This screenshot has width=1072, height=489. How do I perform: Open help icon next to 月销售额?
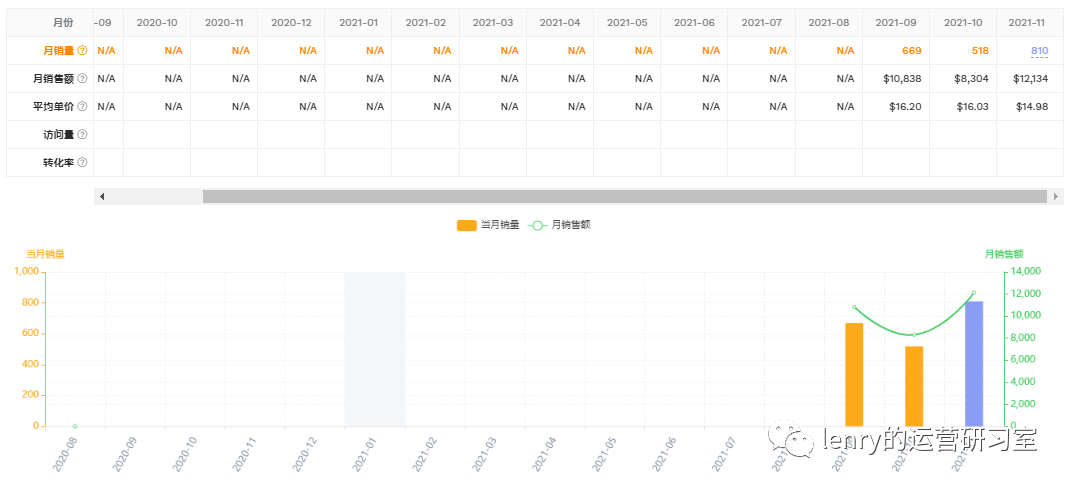pos(83,79)
